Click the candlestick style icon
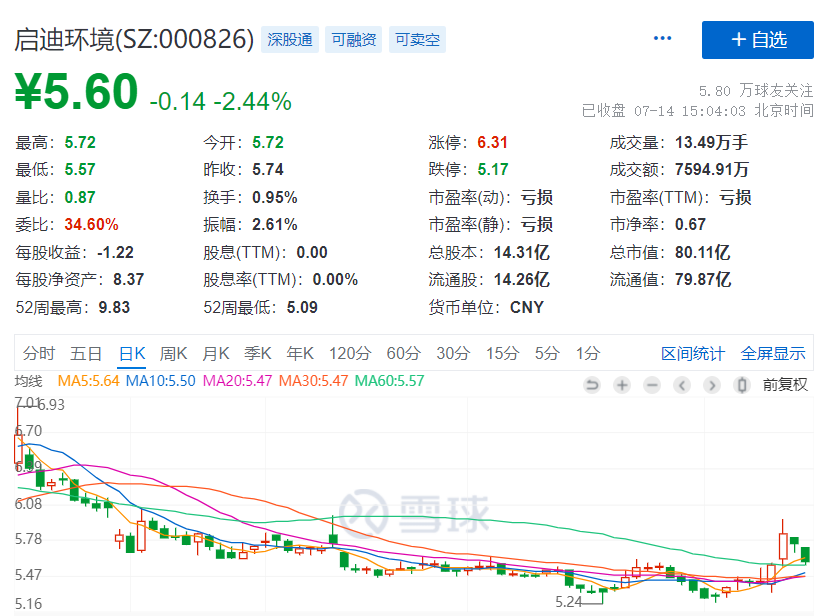This screenshot has width=831, height=616. tap(742, 385)
